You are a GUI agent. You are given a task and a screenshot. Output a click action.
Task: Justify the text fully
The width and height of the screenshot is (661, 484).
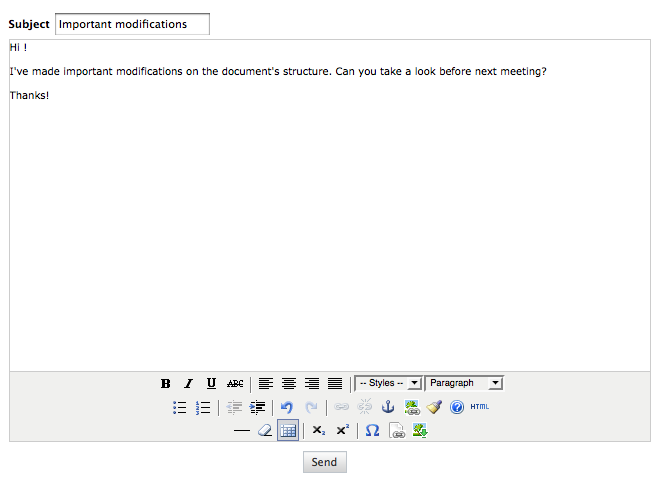(x=335, y=383)
